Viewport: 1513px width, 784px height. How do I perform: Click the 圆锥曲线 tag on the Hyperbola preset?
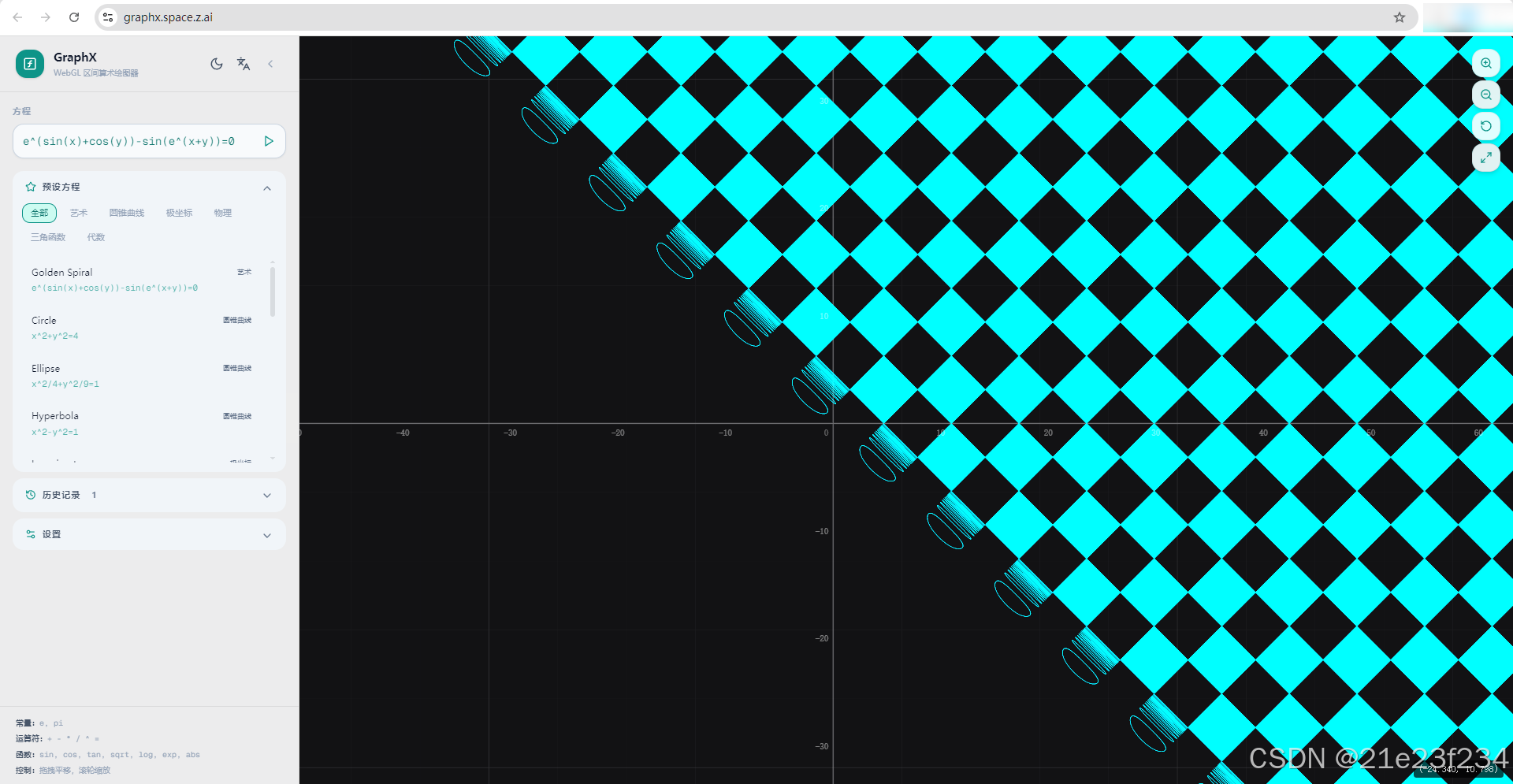pos(237,416)
